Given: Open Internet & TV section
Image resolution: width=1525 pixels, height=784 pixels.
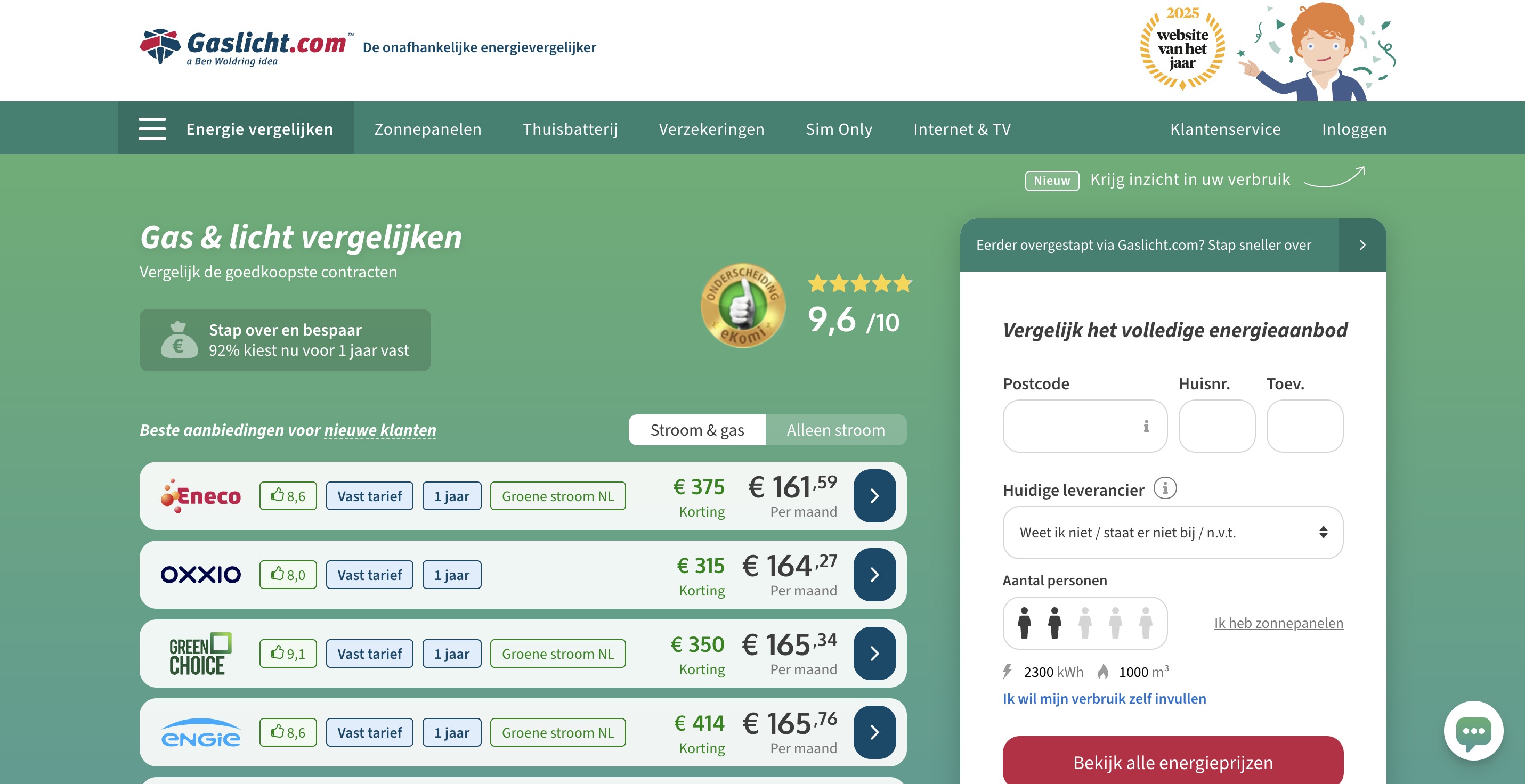Looking at the screenshot, I should point(962,129).
